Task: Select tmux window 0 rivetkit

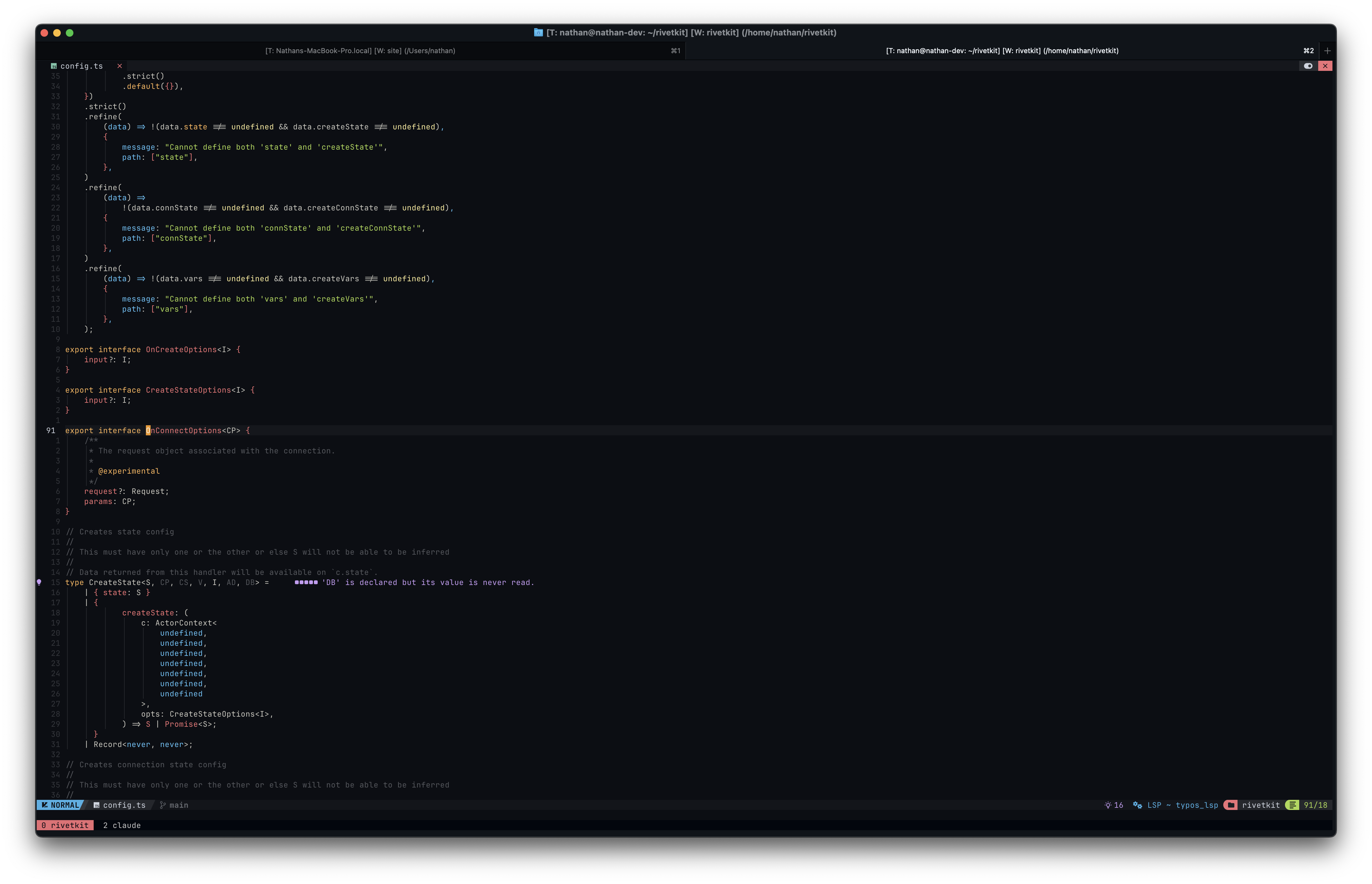Action: click(65, 825)
